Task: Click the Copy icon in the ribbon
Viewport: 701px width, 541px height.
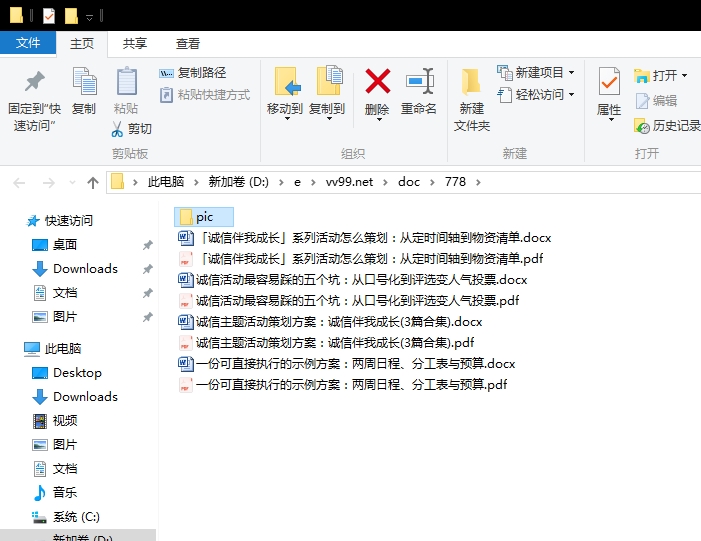Action: coord(84,81)
